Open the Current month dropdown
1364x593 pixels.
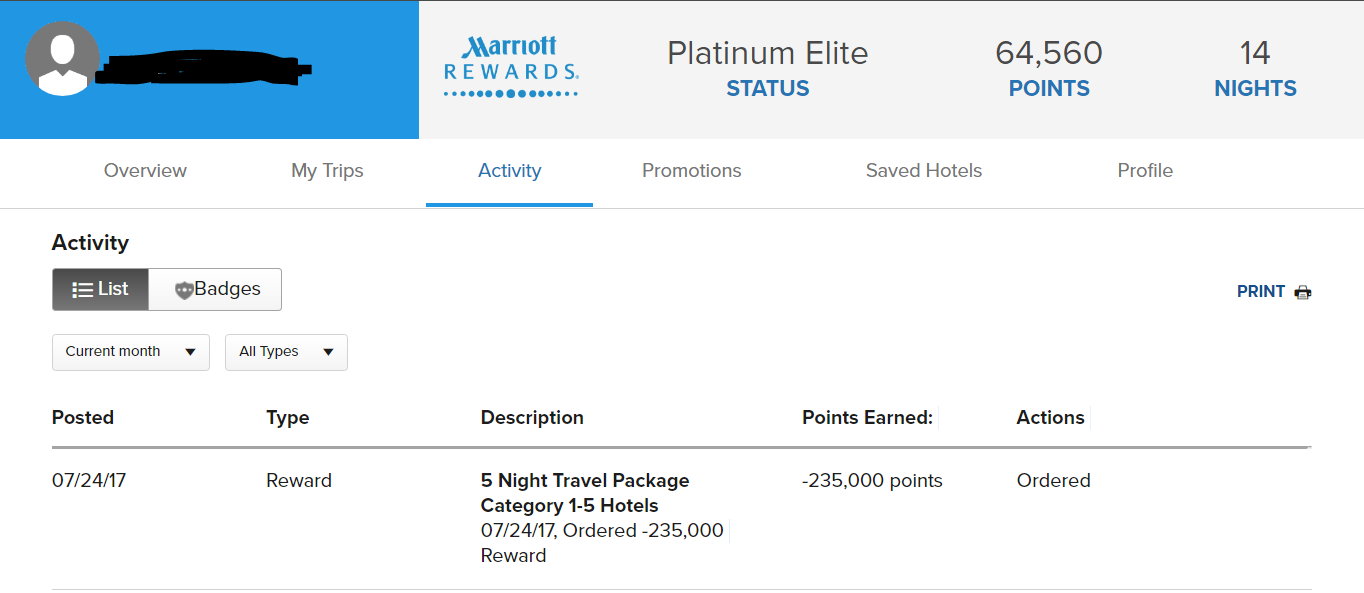pos(131,352)
